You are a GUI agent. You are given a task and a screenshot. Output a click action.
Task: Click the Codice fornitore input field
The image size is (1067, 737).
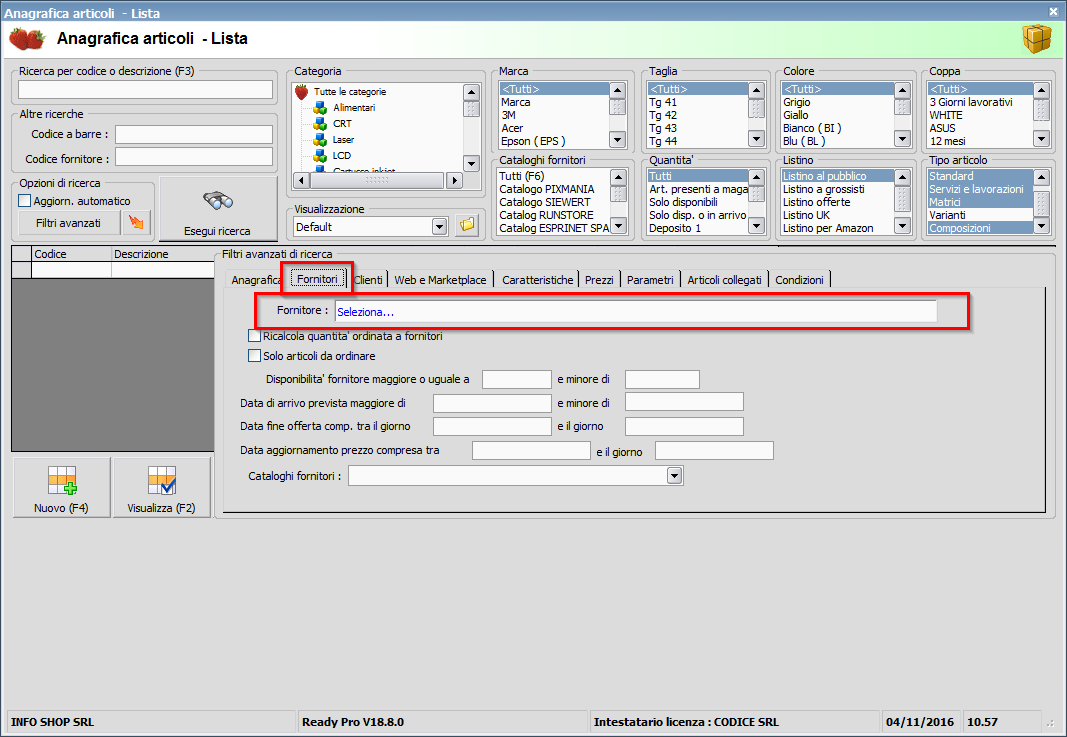click(194, 157)
